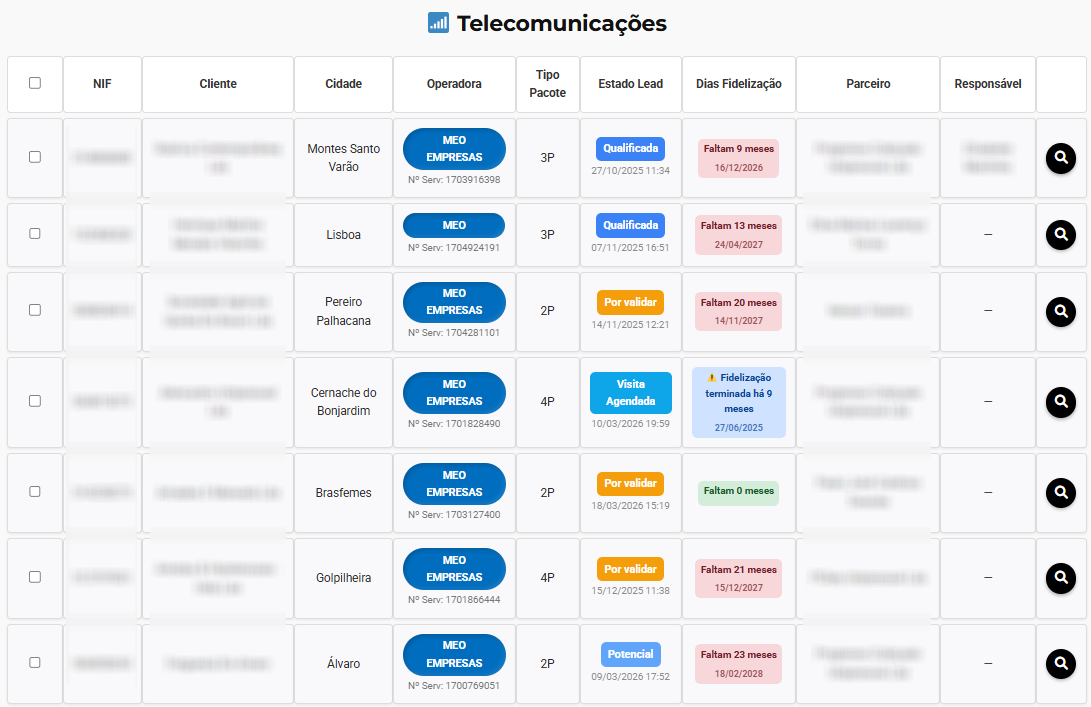The height and width of the screenshot is (707, 1091).
Task: Select the Golpilheira row checkbox
Action: pos(35,577)
